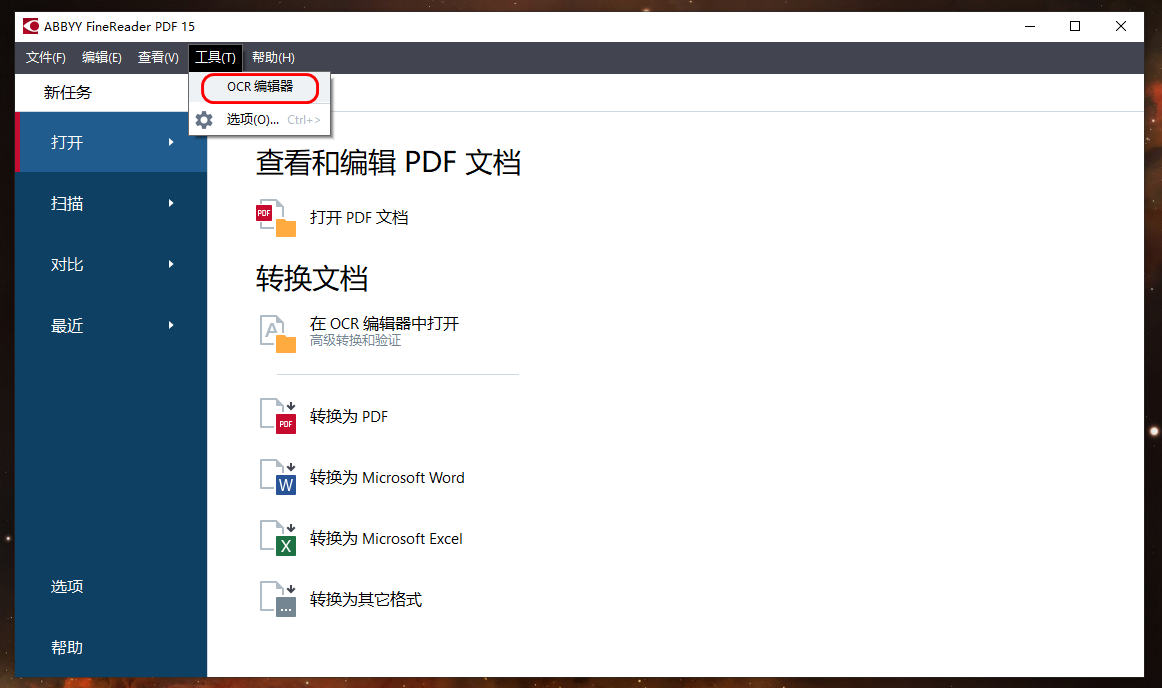Click the 高级转换和验证 subtitle text
This screenshot has height=688, width=1162.
tap(355, 340)
